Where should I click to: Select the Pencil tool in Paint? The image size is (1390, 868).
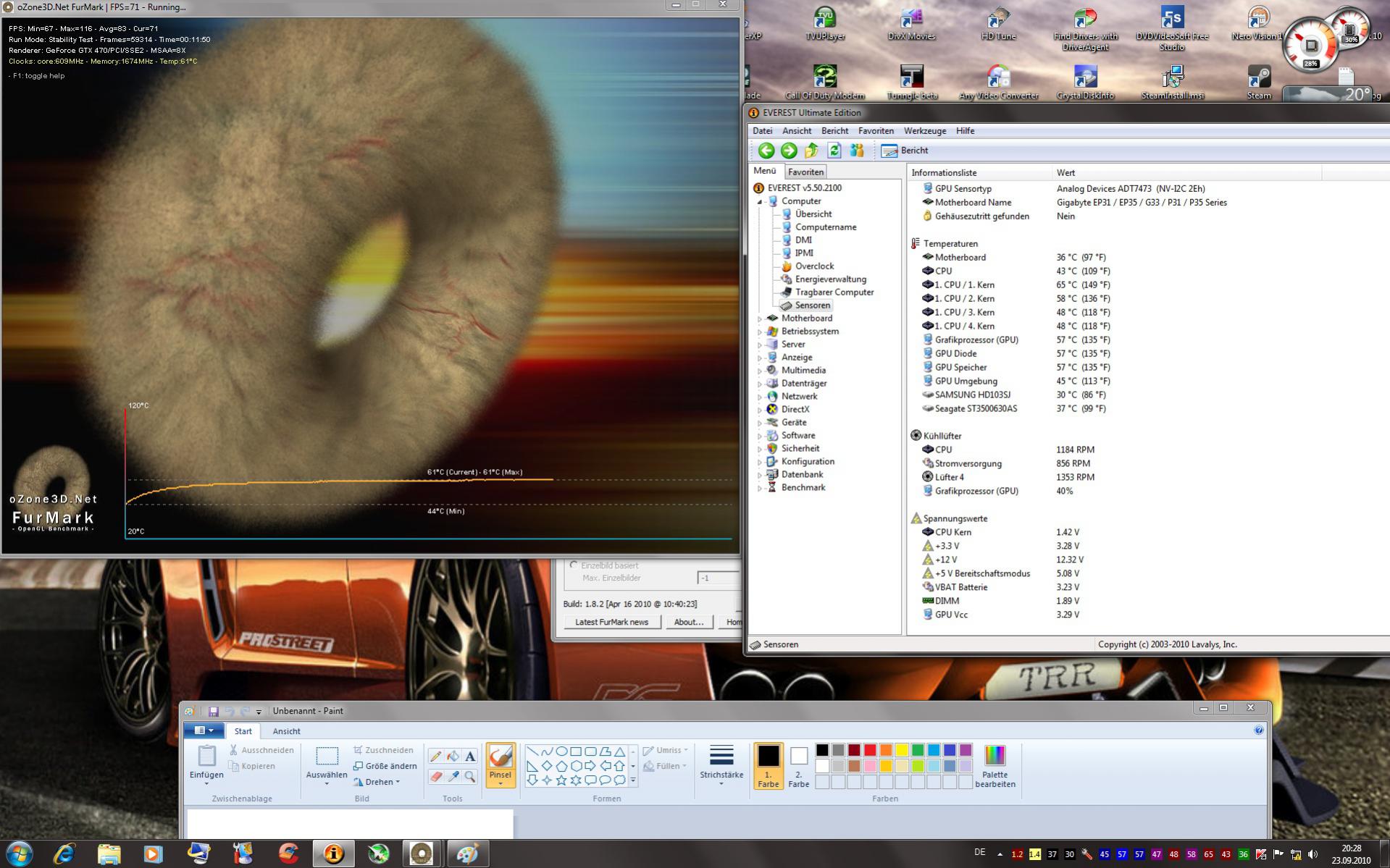click(x=435, y=757)
